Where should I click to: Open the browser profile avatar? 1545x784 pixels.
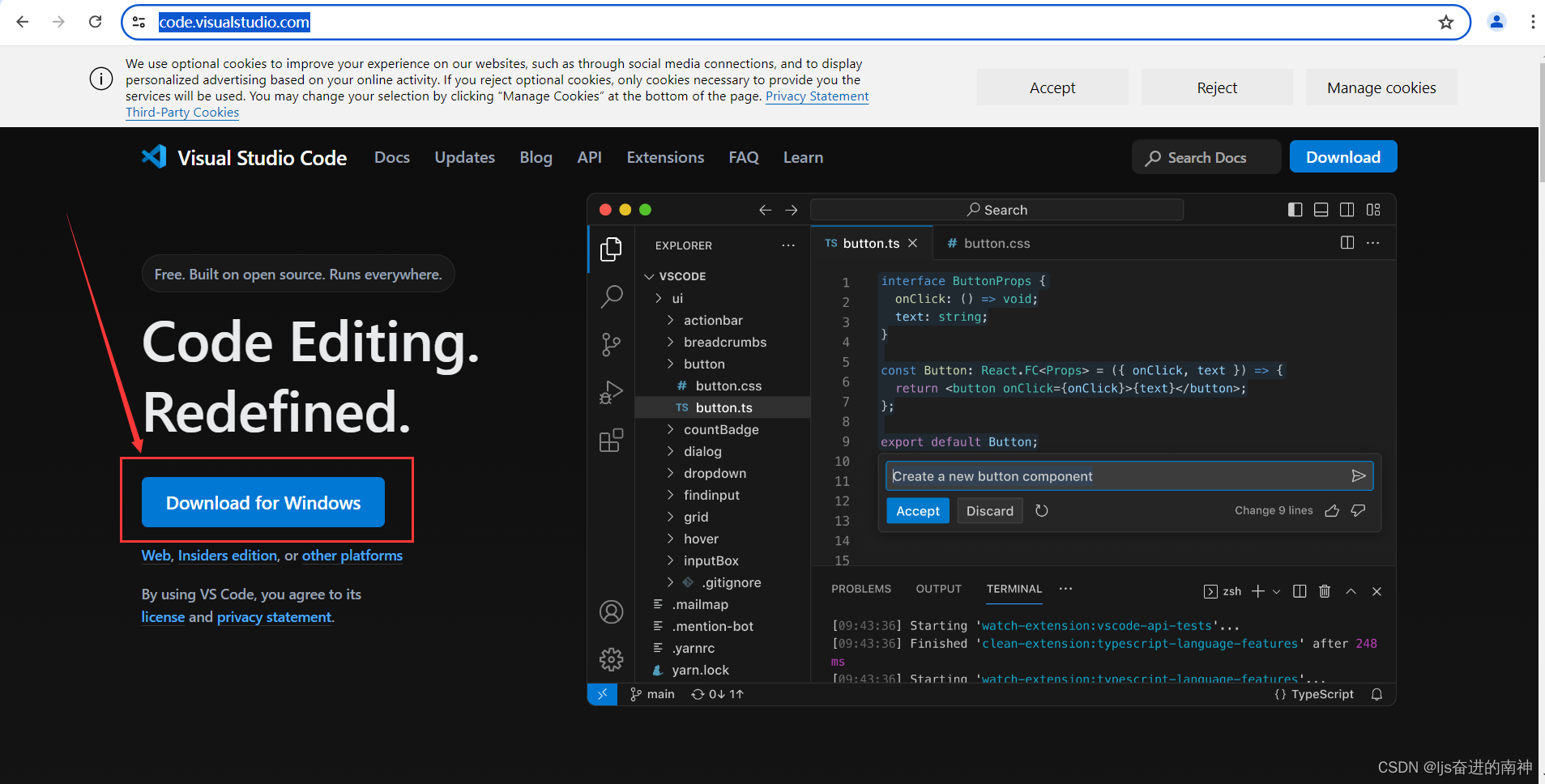click(x=1496, y=22)
